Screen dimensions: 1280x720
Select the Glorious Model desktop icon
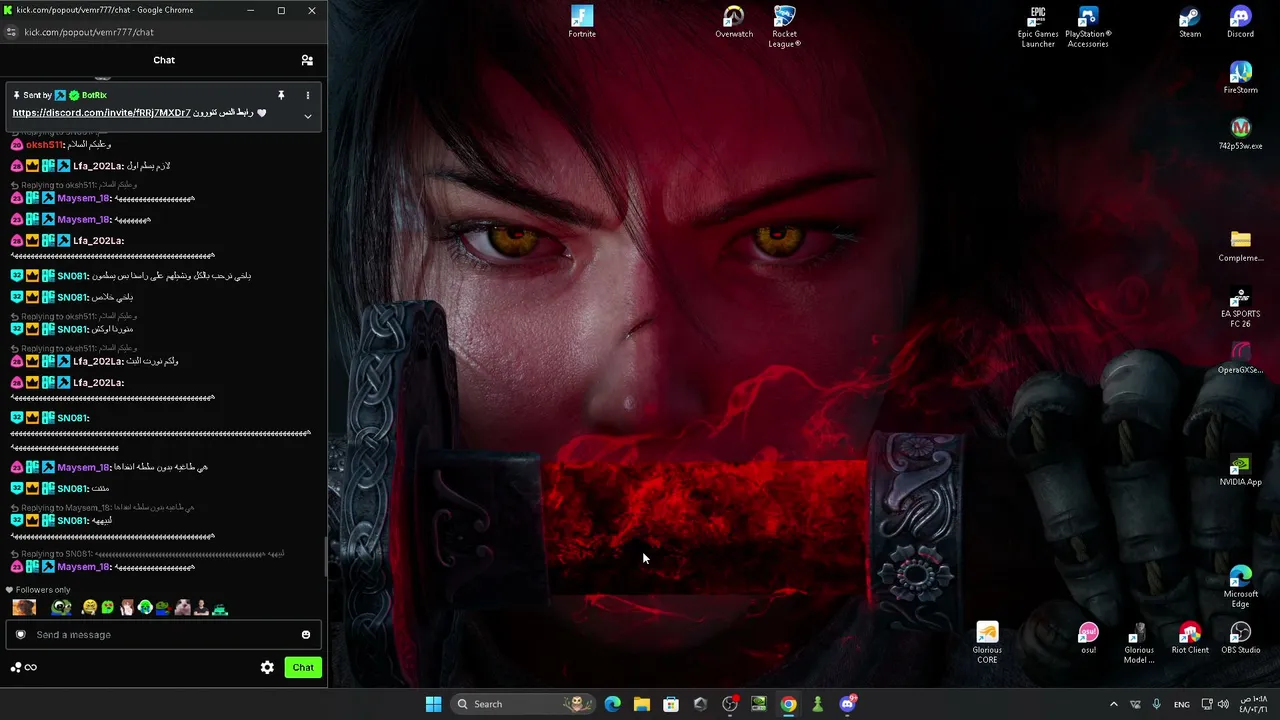(x=1139, y=643)
